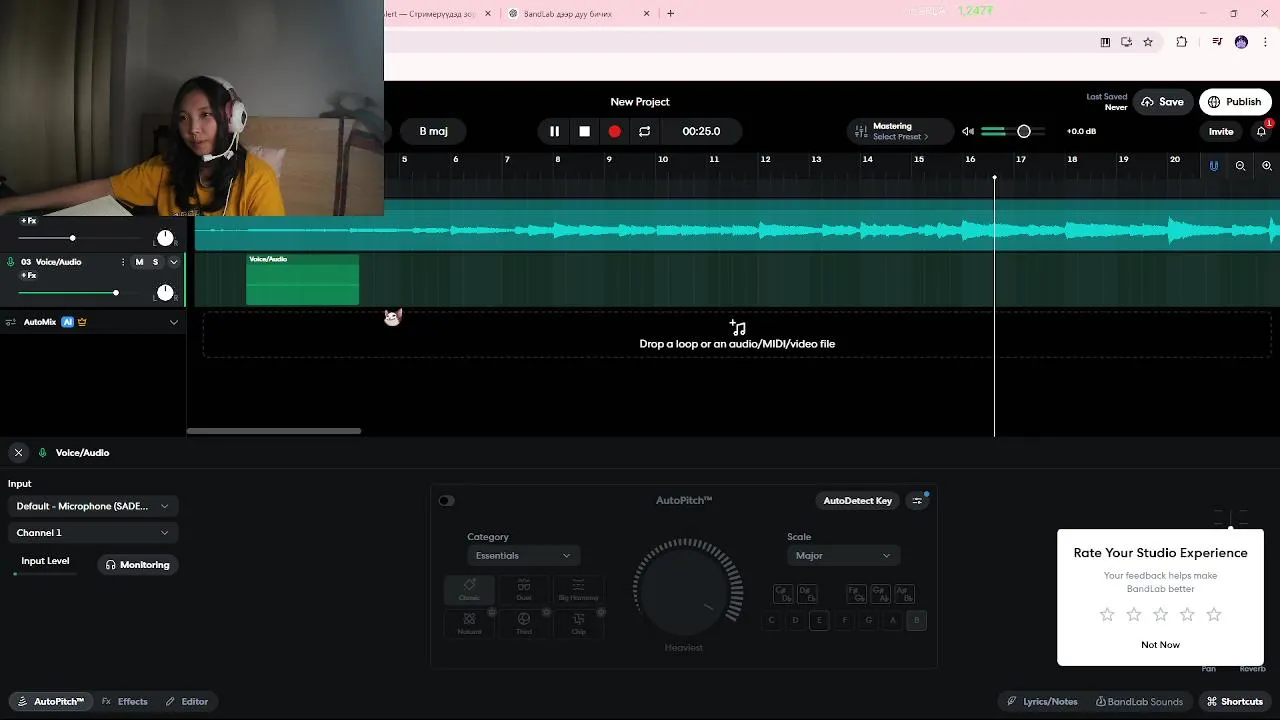1280x720 pixels.
Task: Click track 03 pan knob
Action: click(x=165, y=292)
